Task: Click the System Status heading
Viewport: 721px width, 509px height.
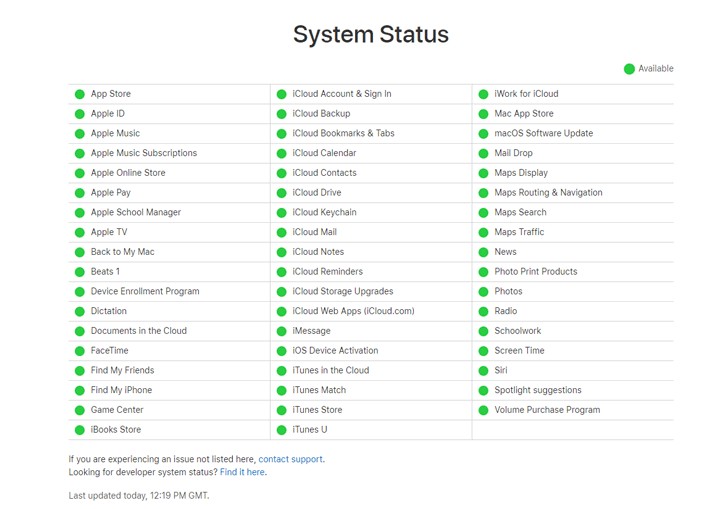Action: pos(371,34)
